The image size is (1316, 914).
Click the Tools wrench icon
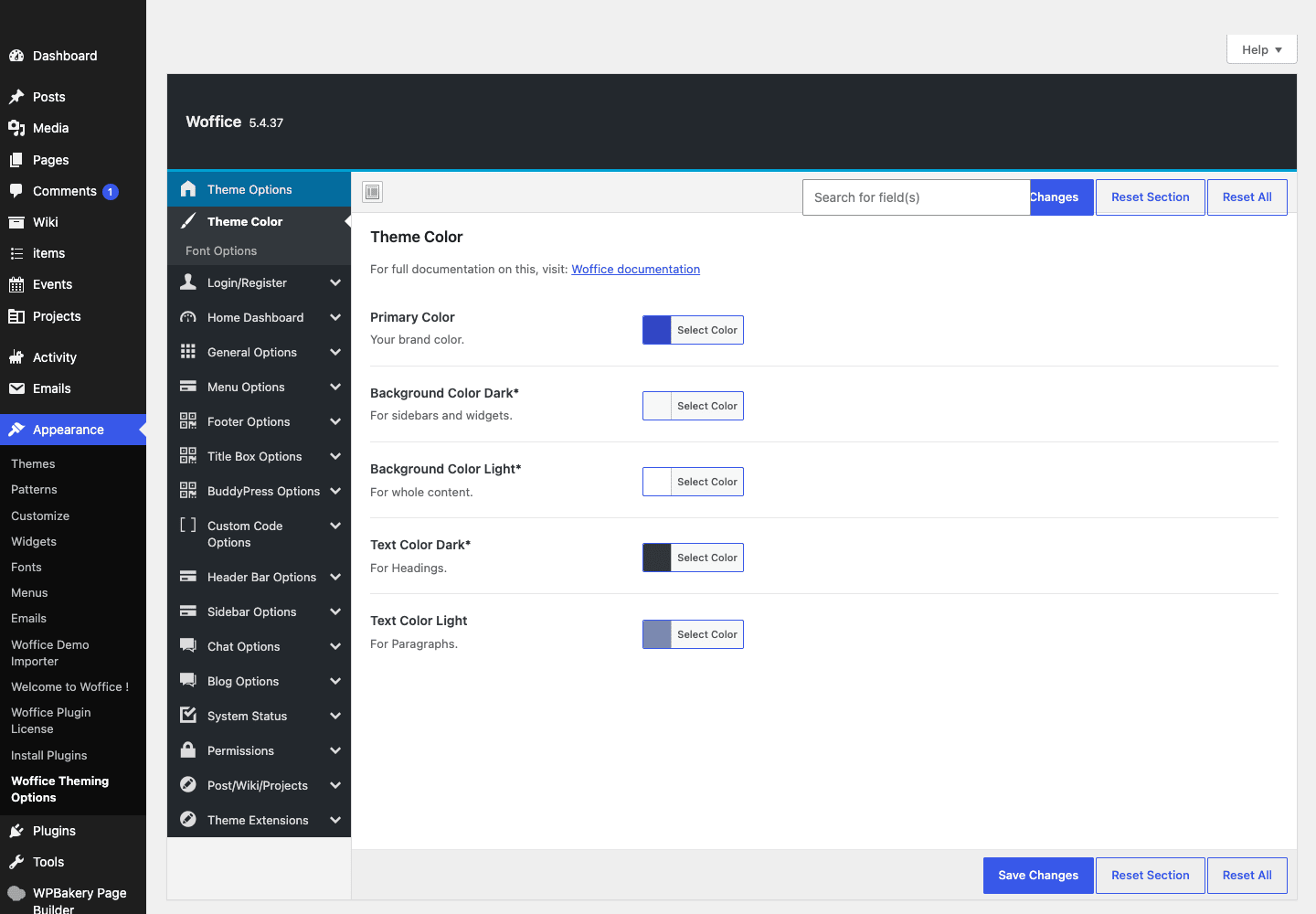tap(16, 862)
